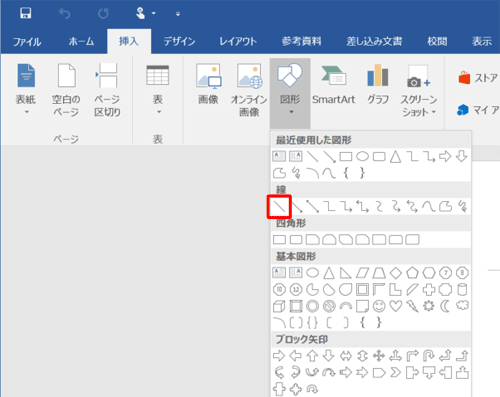Go to the 参考資料 tab
The height and width of the screenshot is (397, 500).
302,42
